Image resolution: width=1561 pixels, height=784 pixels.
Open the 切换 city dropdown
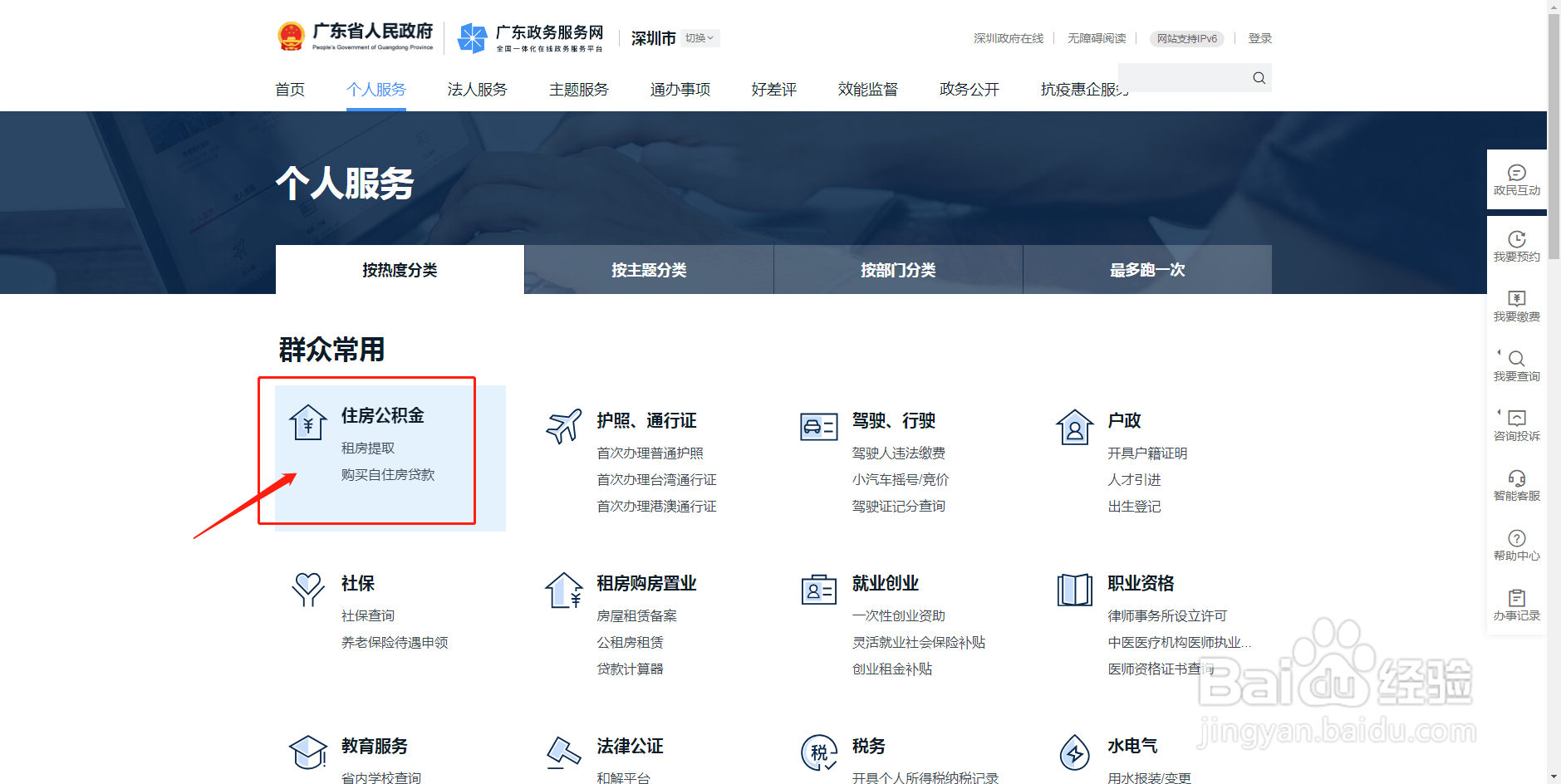pos(700,38)
